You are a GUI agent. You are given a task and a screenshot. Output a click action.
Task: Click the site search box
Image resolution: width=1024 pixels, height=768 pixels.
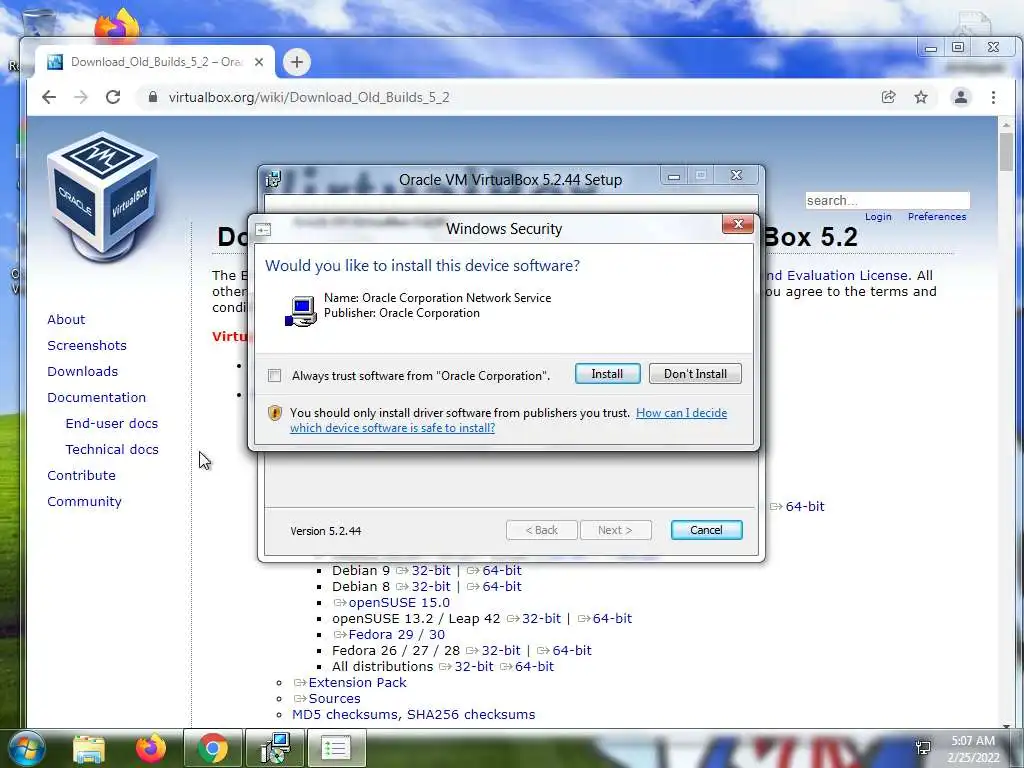coord(888,200)
